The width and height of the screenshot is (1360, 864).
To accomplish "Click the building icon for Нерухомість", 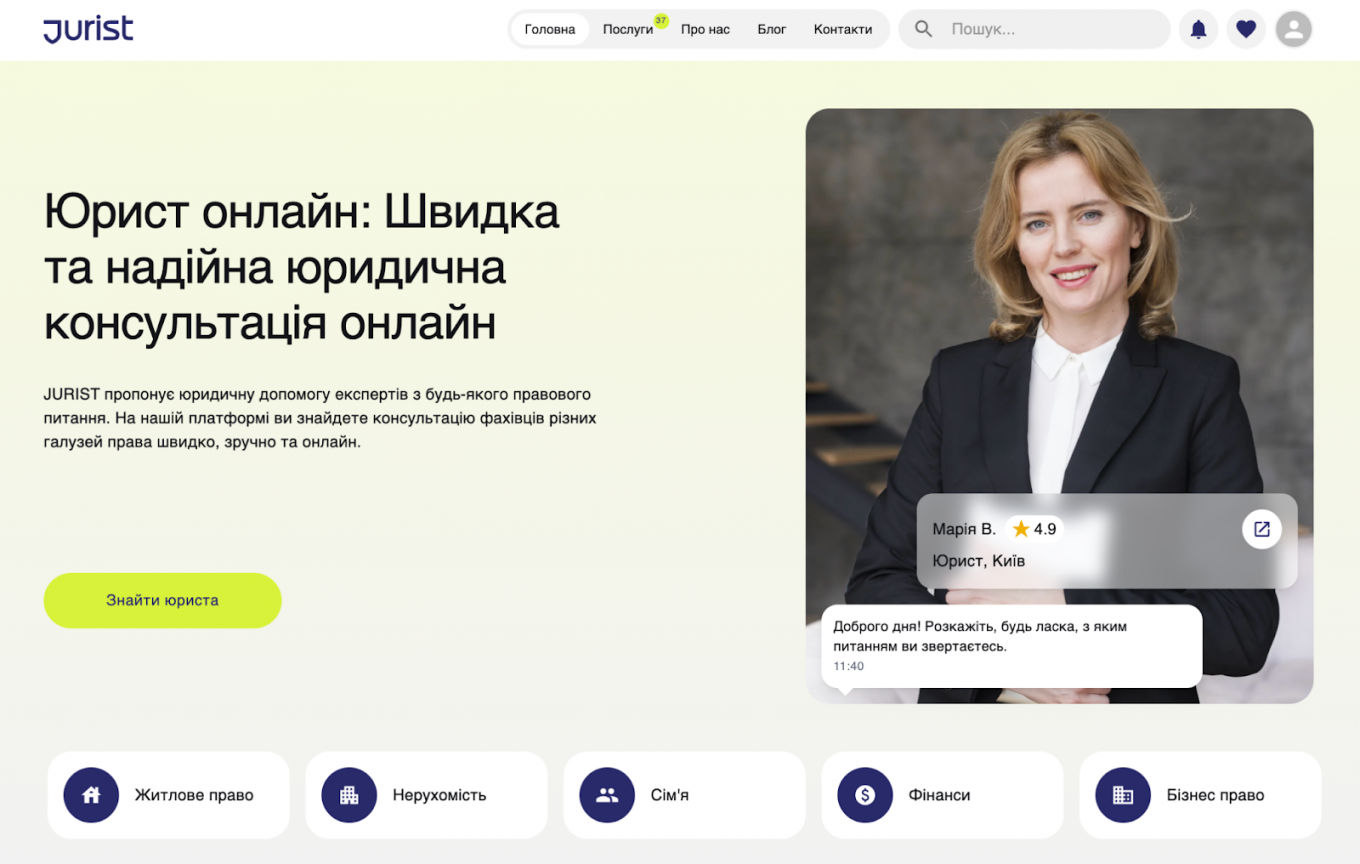I will (x=349, y=794).
